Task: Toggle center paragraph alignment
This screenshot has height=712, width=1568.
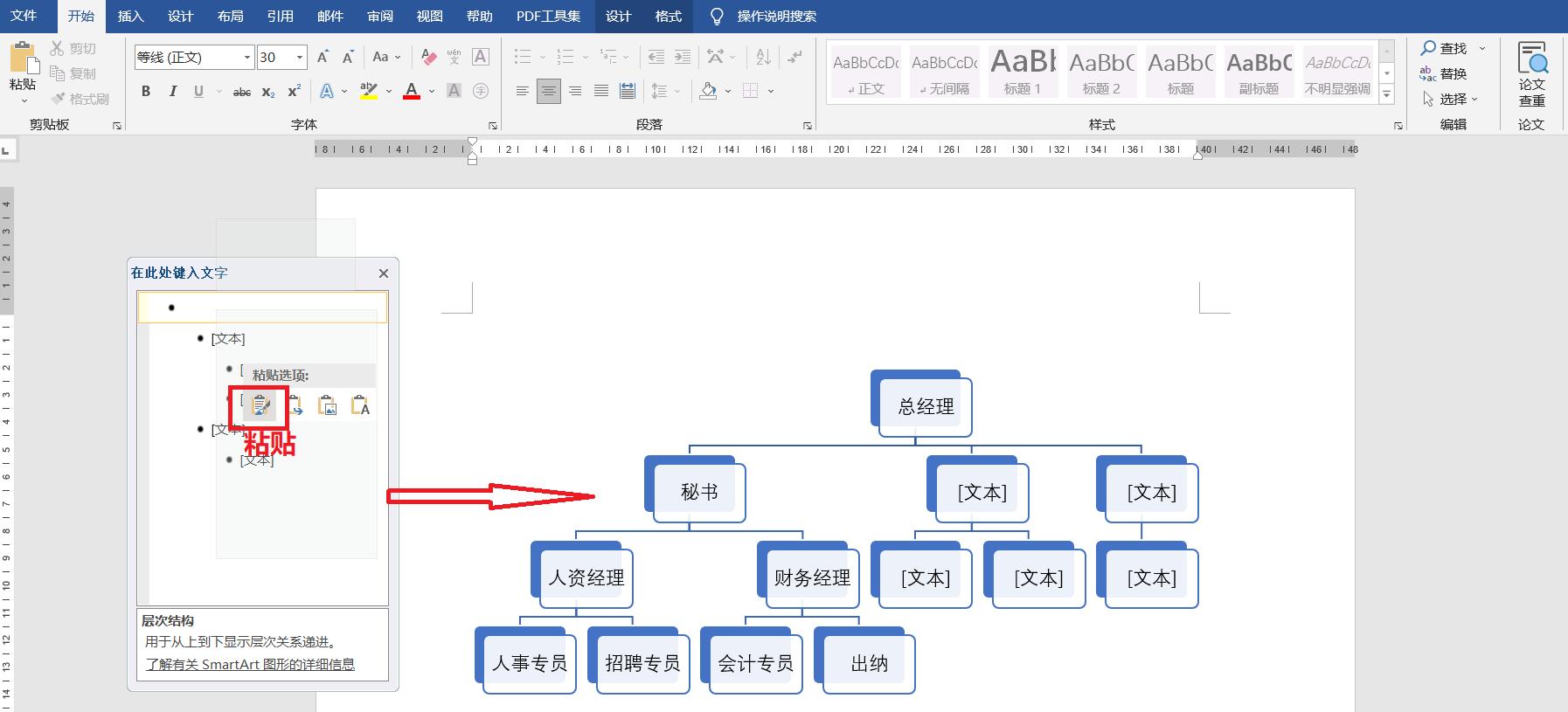Action: (x=549, y=91)
